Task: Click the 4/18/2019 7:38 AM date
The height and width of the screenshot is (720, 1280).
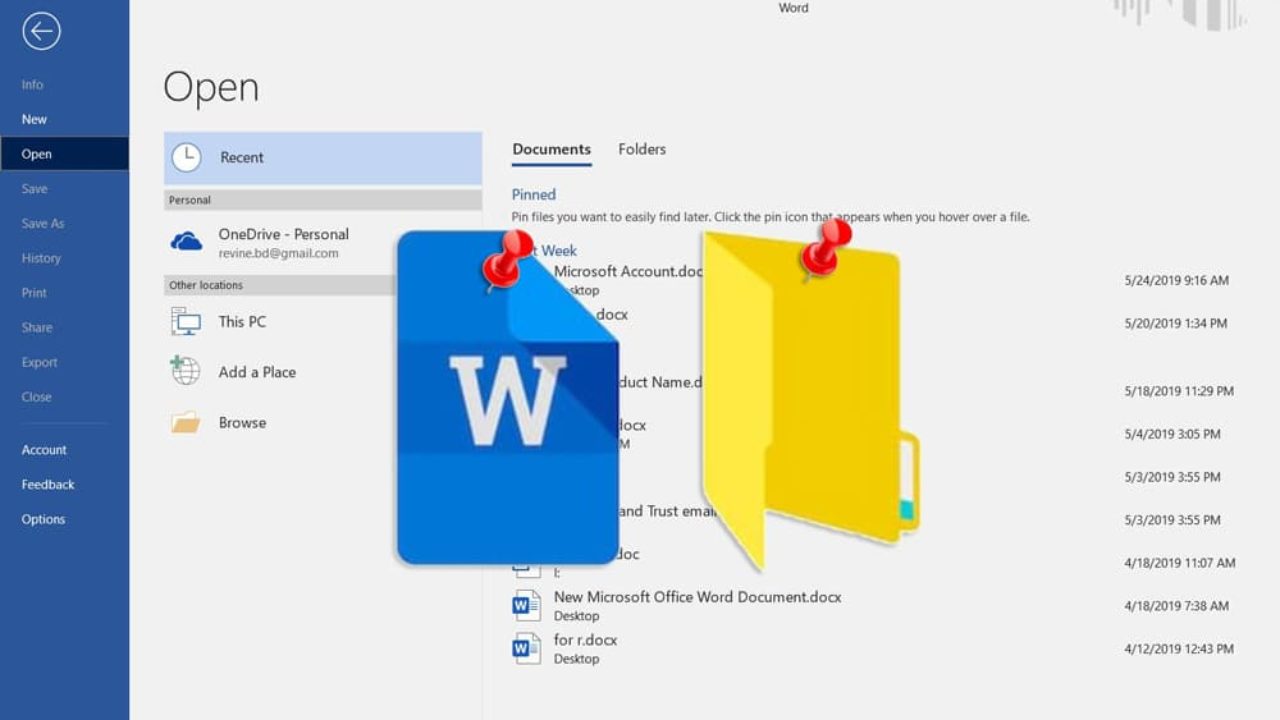Action: click(x=1176, y=607)
